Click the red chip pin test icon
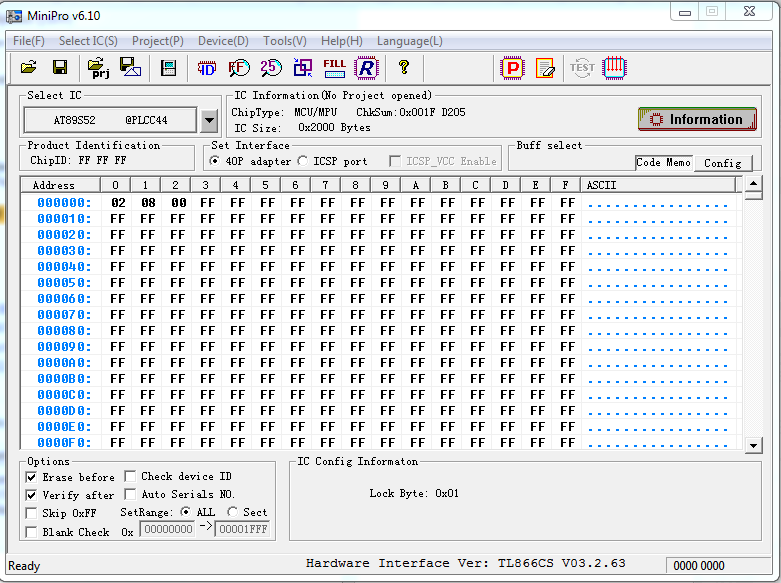 (x=614, y=68)
